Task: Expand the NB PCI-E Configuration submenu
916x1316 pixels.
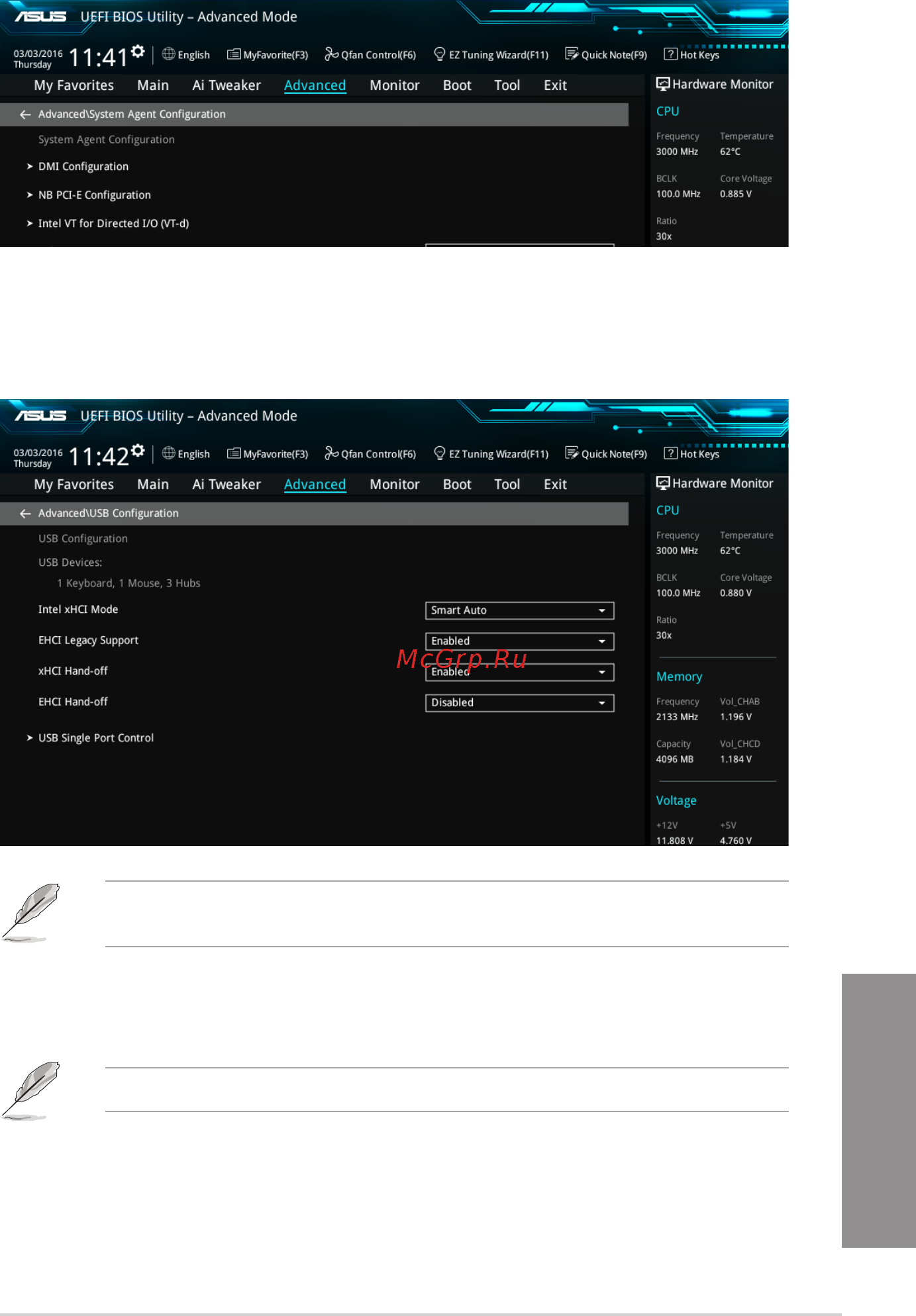Action: 89,195
